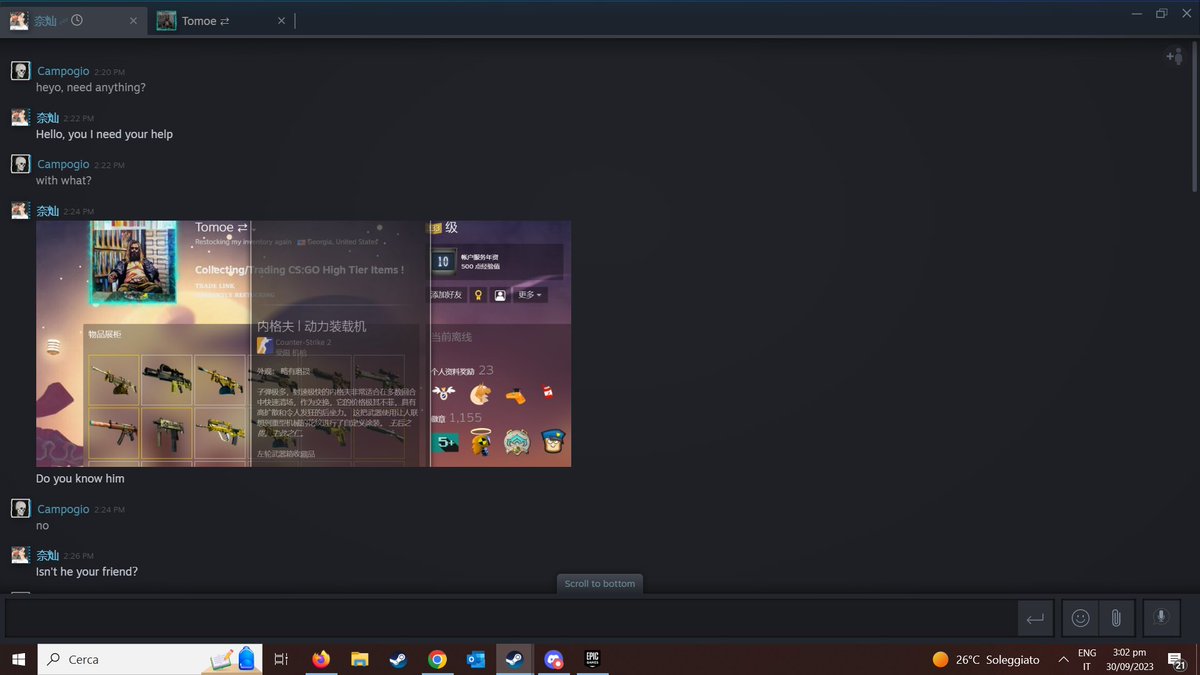The width and height of the screenshot is (1200, 675).
Task: Click the Steam taskbar icon between File Explorer and Chrome
Action: pyautogui.click(x=398, y=659)
